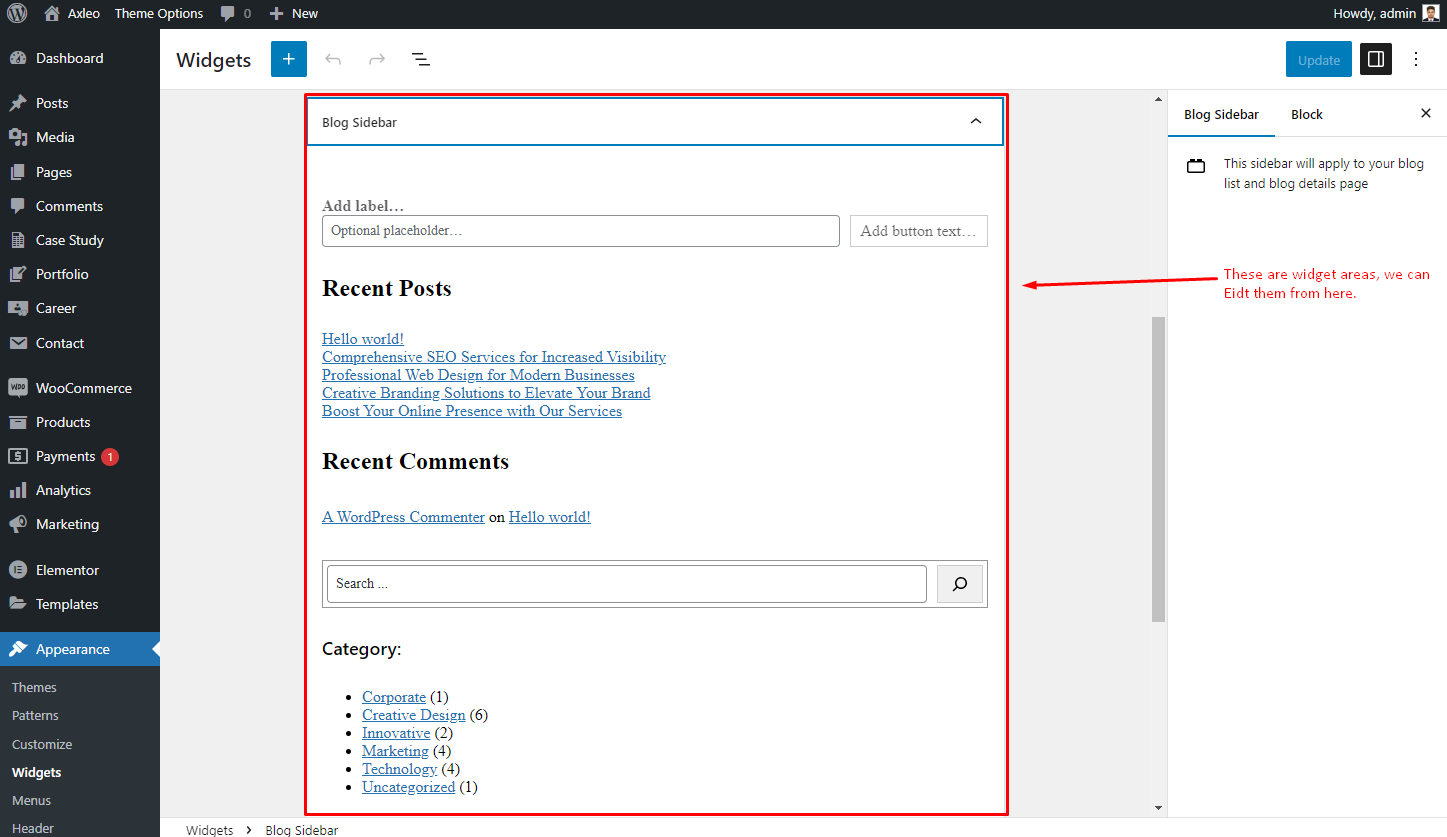Click the magnifier search button in widget
1447x837 pixels.
[960, 584]
